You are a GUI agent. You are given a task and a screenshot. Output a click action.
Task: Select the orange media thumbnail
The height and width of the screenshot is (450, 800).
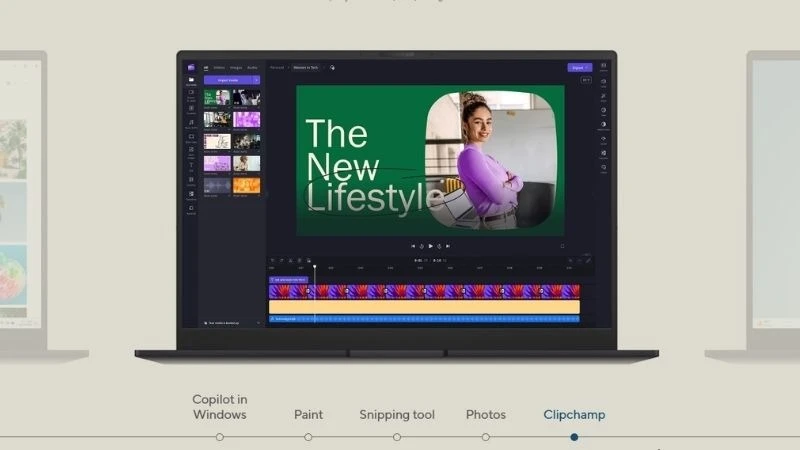(246, 185)
